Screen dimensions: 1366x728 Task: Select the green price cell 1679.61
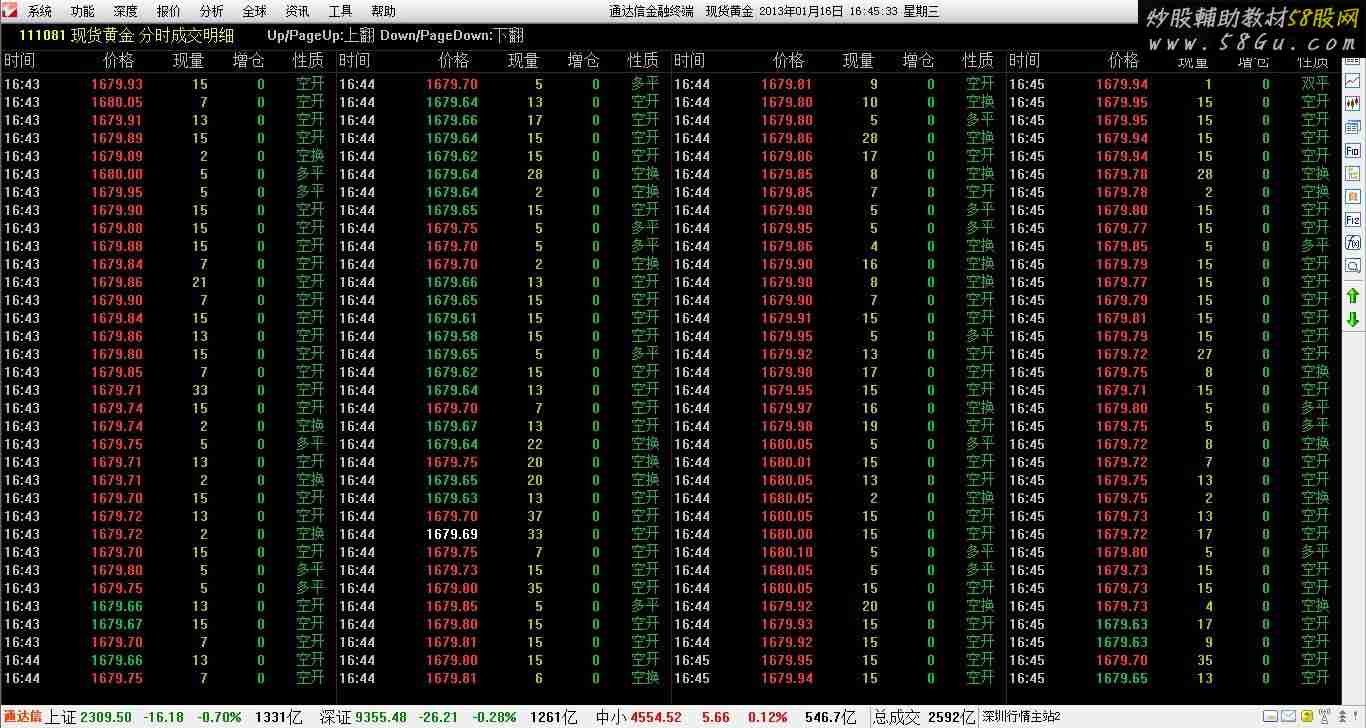tap(452, 318)
